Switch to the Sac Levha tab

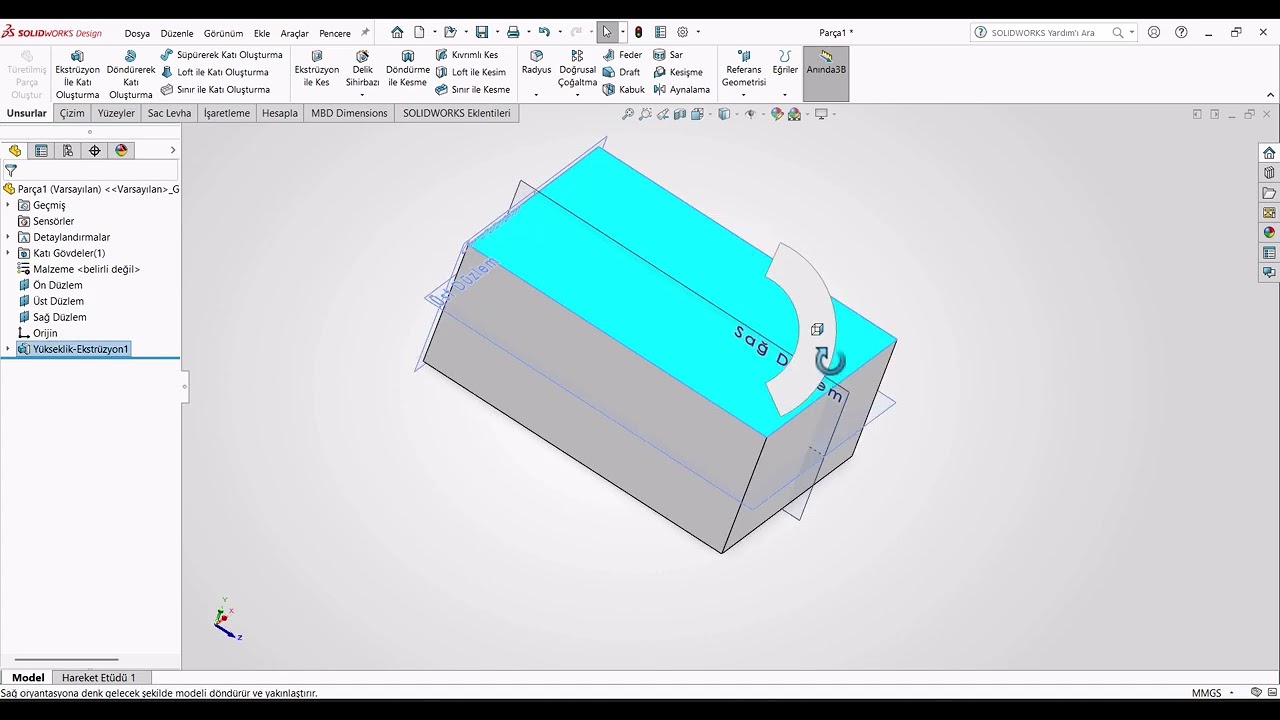(x=169, y=113)
